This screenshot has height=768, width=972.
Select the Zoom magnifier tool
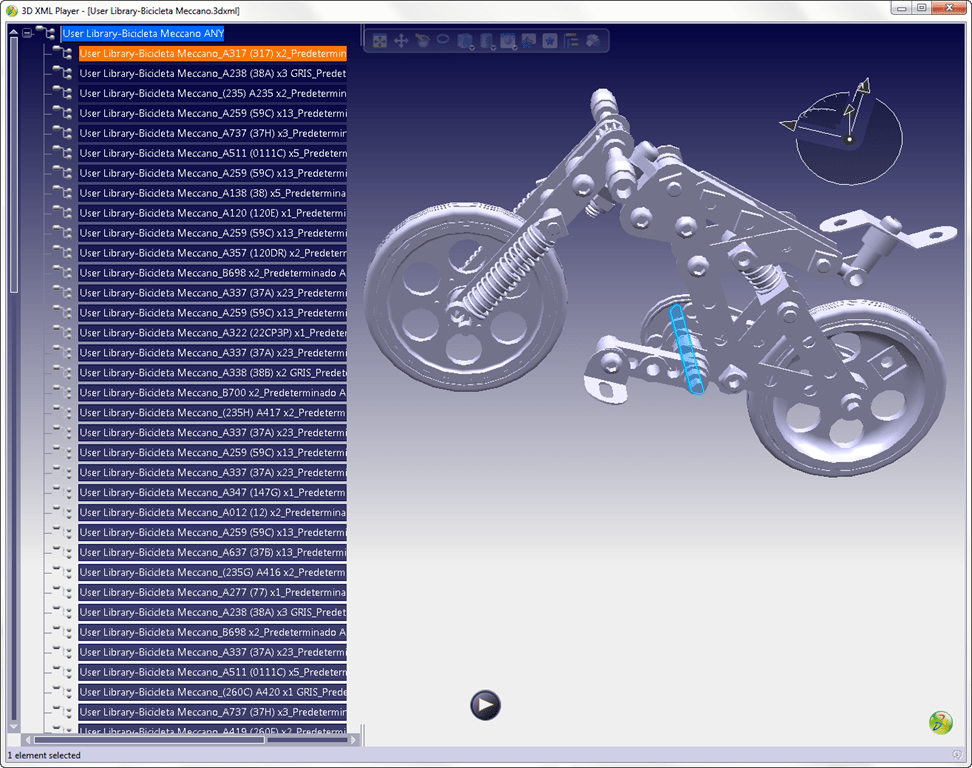click(443, 41)
